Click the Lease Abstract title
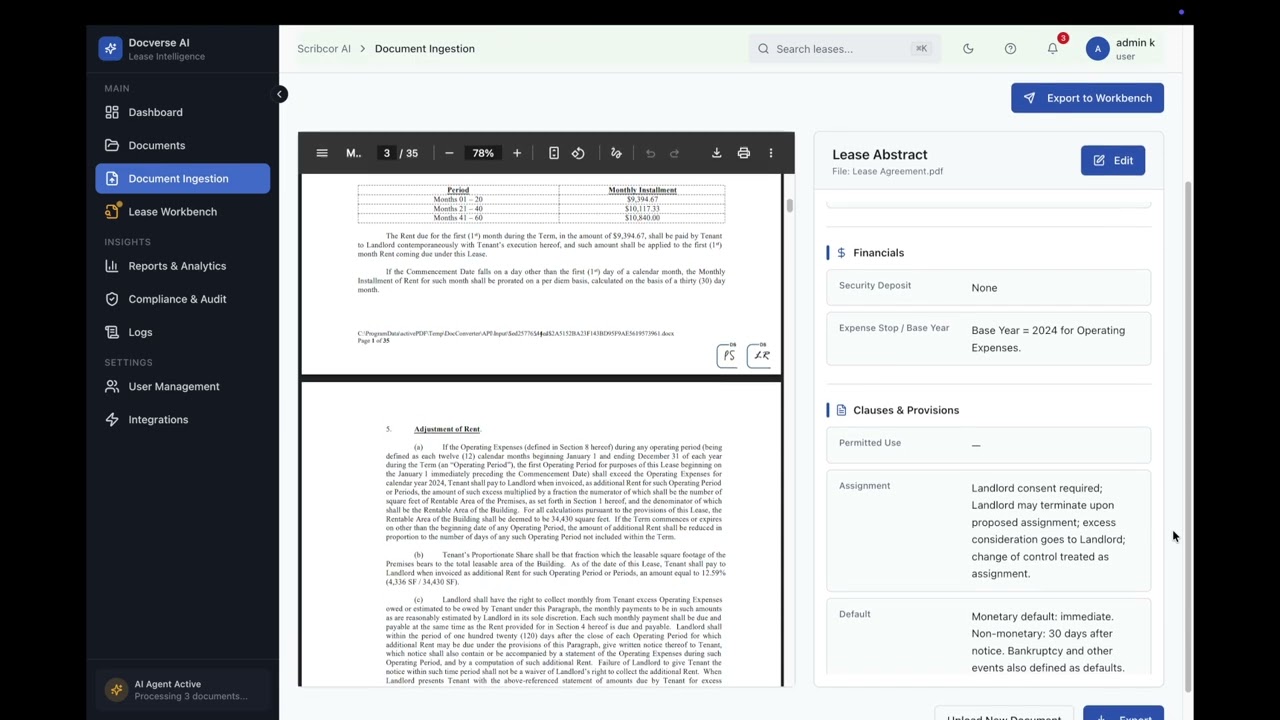Image resolution: width=1280 pixels, height=720 pixels. click(x=880, y=155)
